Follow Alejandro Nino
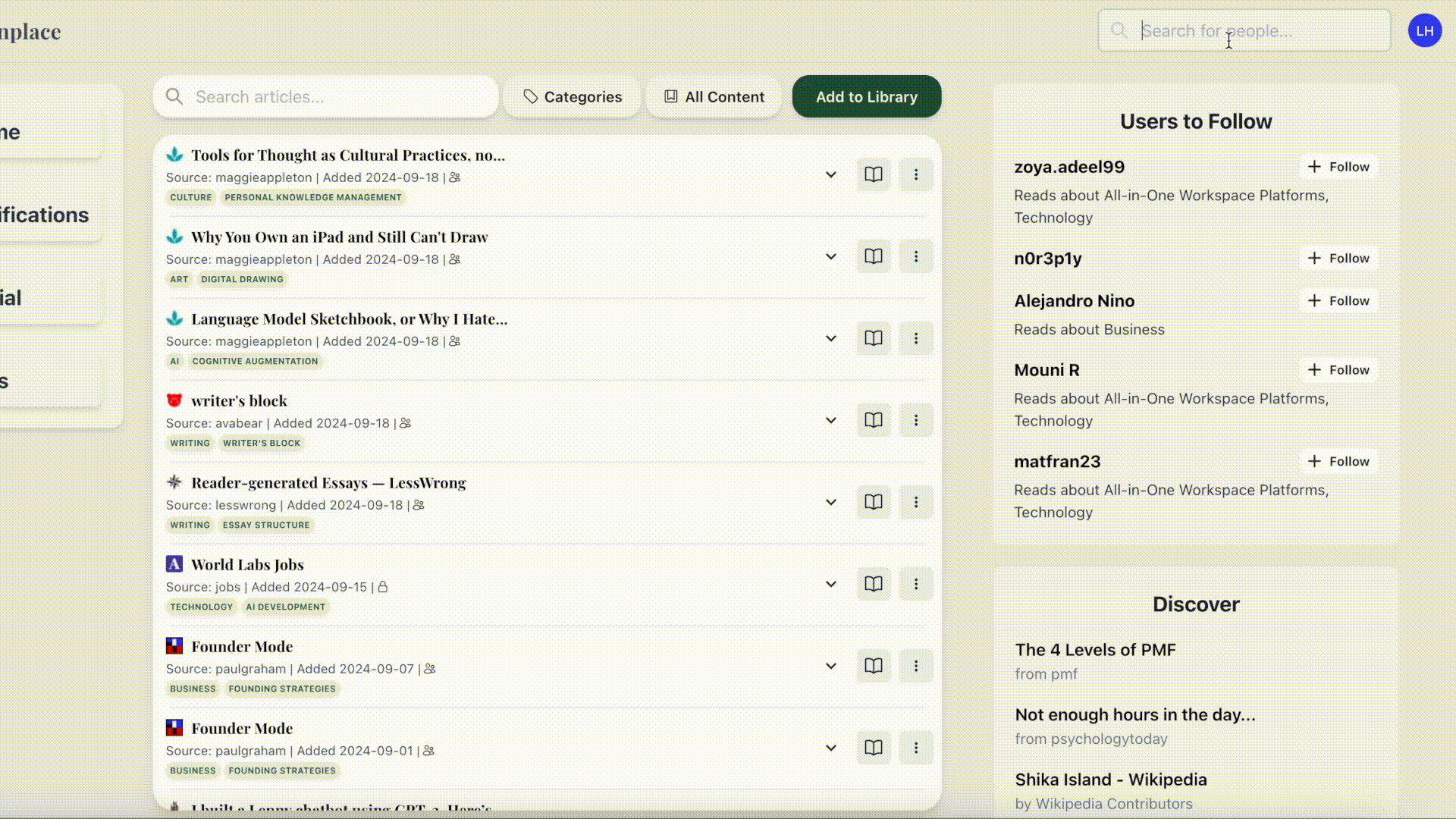1456x819 pixels. [1338, 301]
